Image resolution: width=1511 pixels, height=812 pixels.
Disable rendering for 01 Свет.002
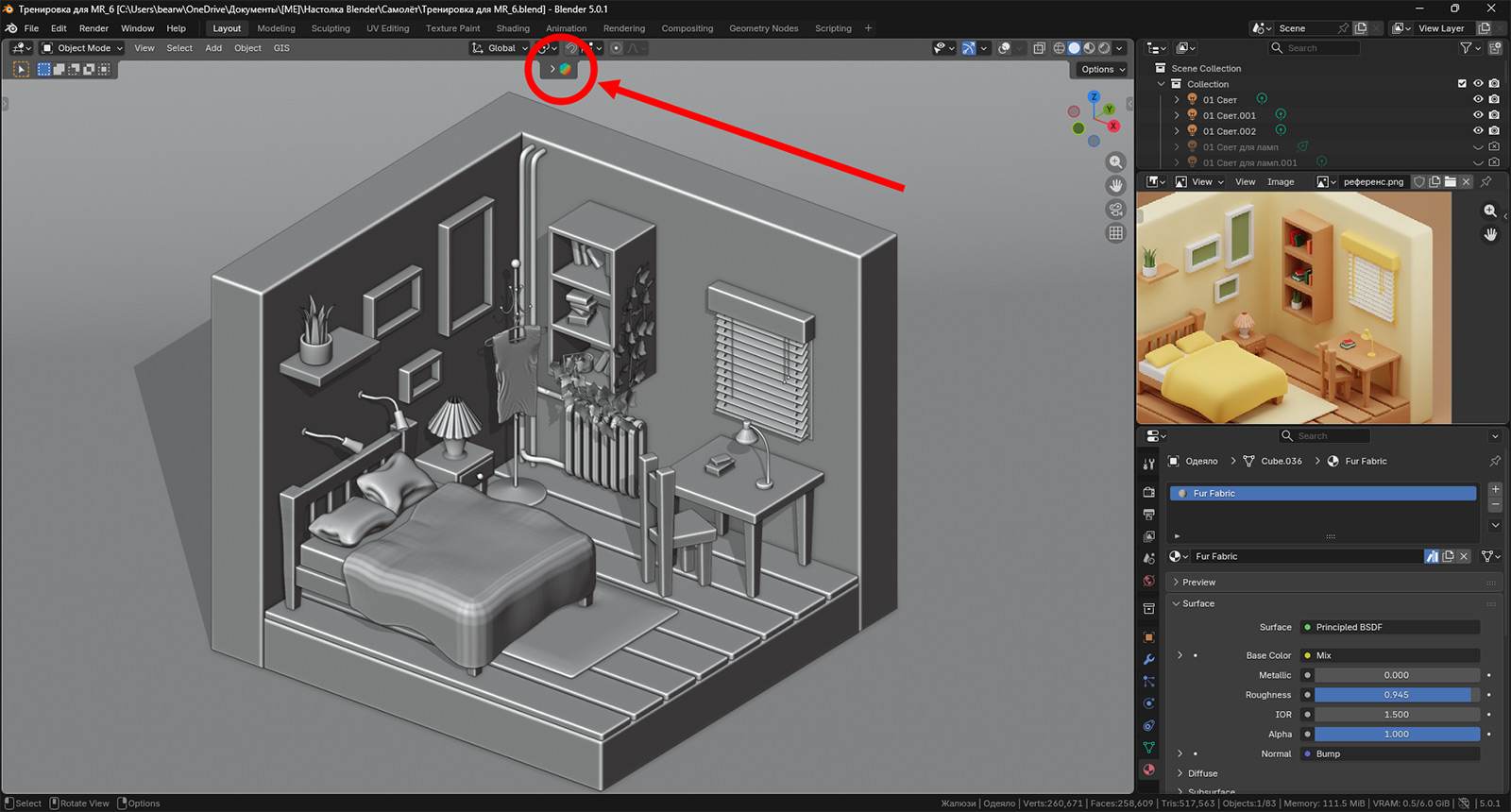tap(1494, 131)
